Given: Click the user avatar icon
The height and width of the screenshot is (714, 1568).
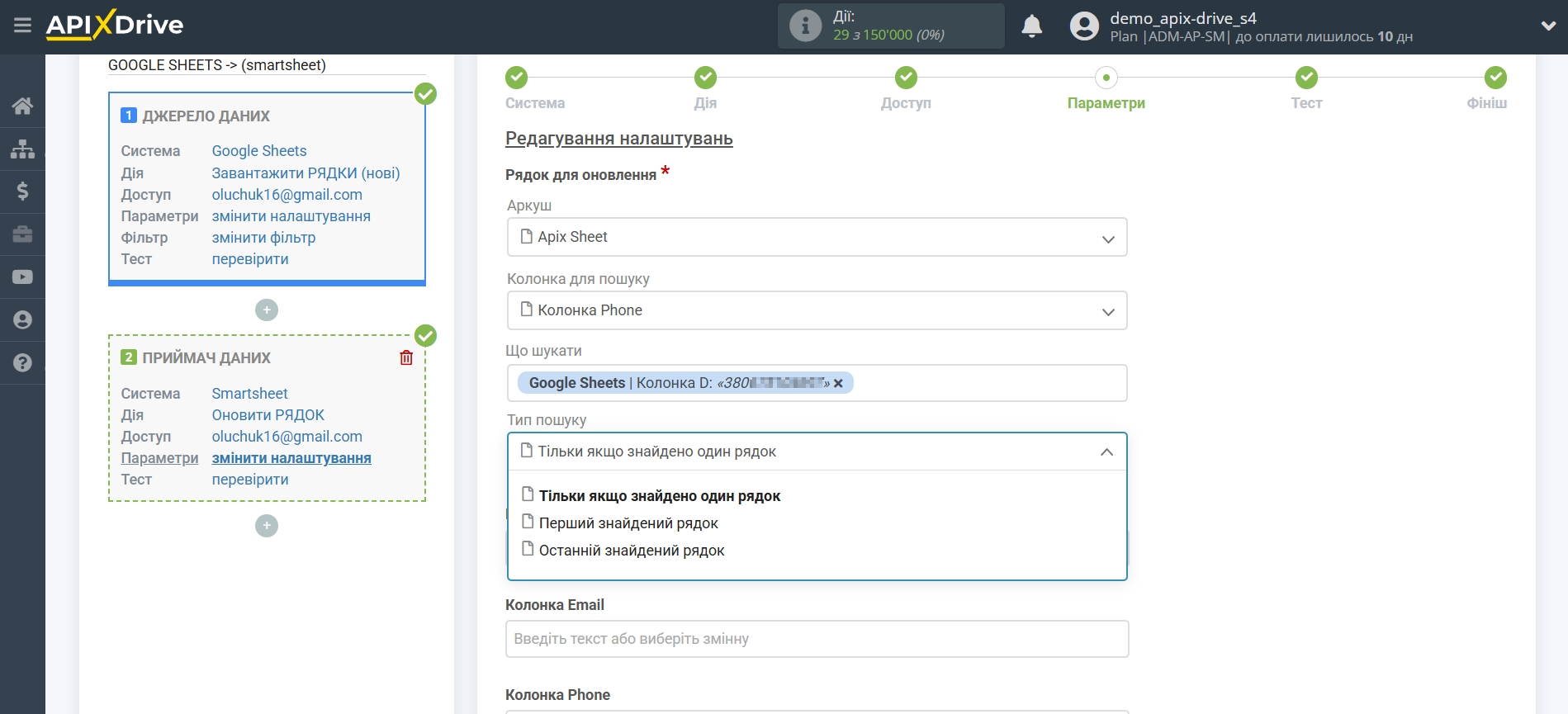Looking at the screenshot, I should click(x=1084, y=26).
